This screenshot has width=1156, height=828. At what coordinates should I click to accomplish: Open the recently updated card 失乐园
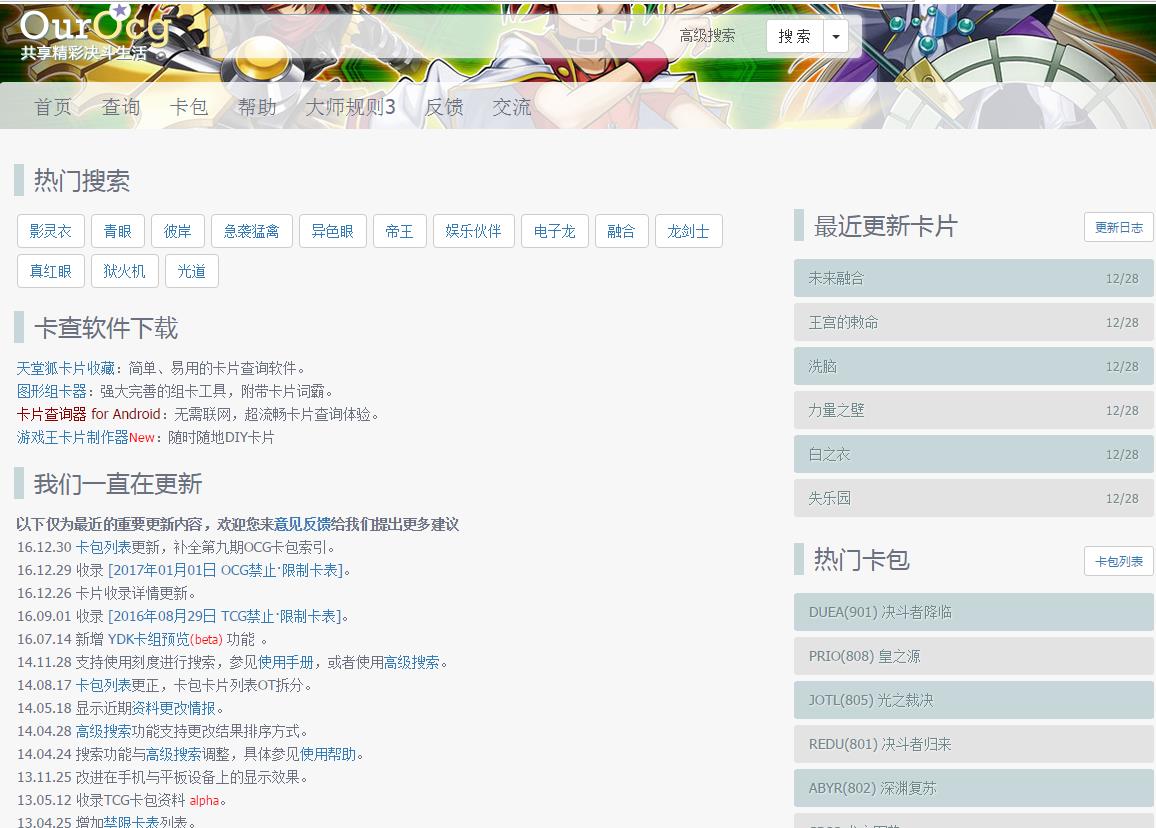(x=973, y=498)
